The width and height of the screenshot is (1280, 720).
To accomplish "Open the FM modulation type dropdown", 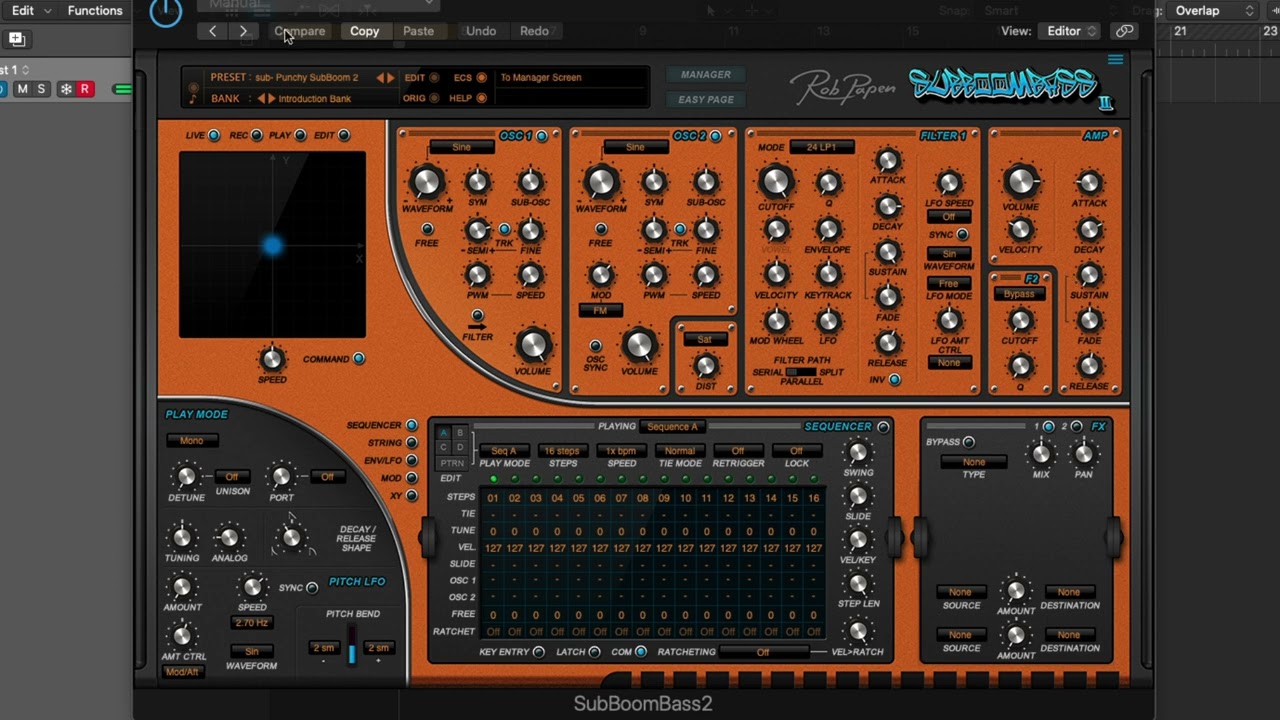I will 600,310.
